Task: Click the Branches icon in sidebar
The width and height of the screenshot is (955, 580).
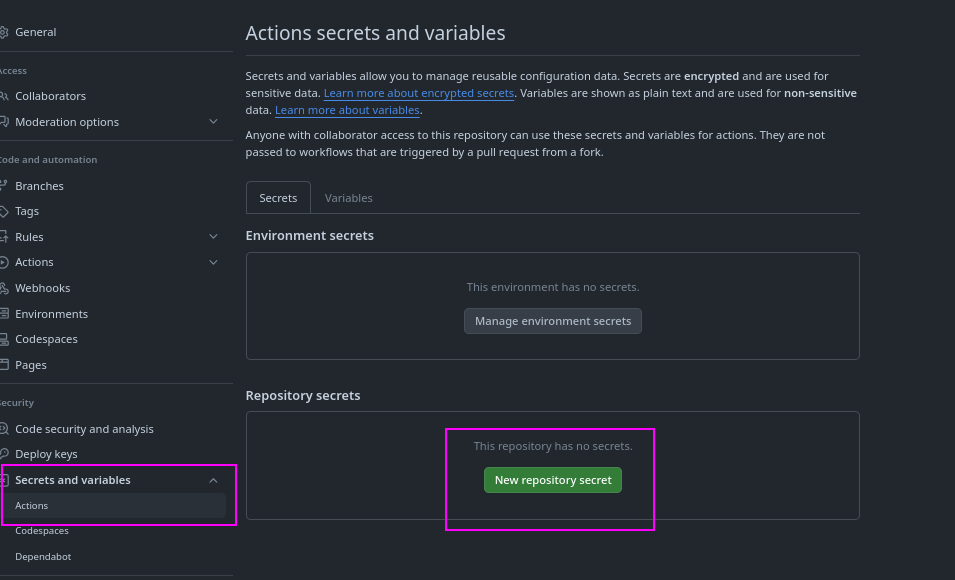Action: click(3, 186)
